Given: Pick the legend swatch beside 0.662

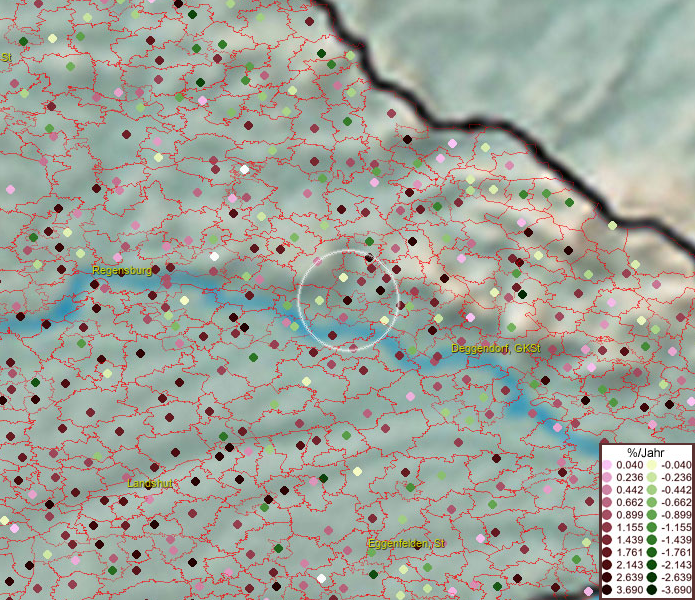Looking at the screenshot, I should click(607, 502).
